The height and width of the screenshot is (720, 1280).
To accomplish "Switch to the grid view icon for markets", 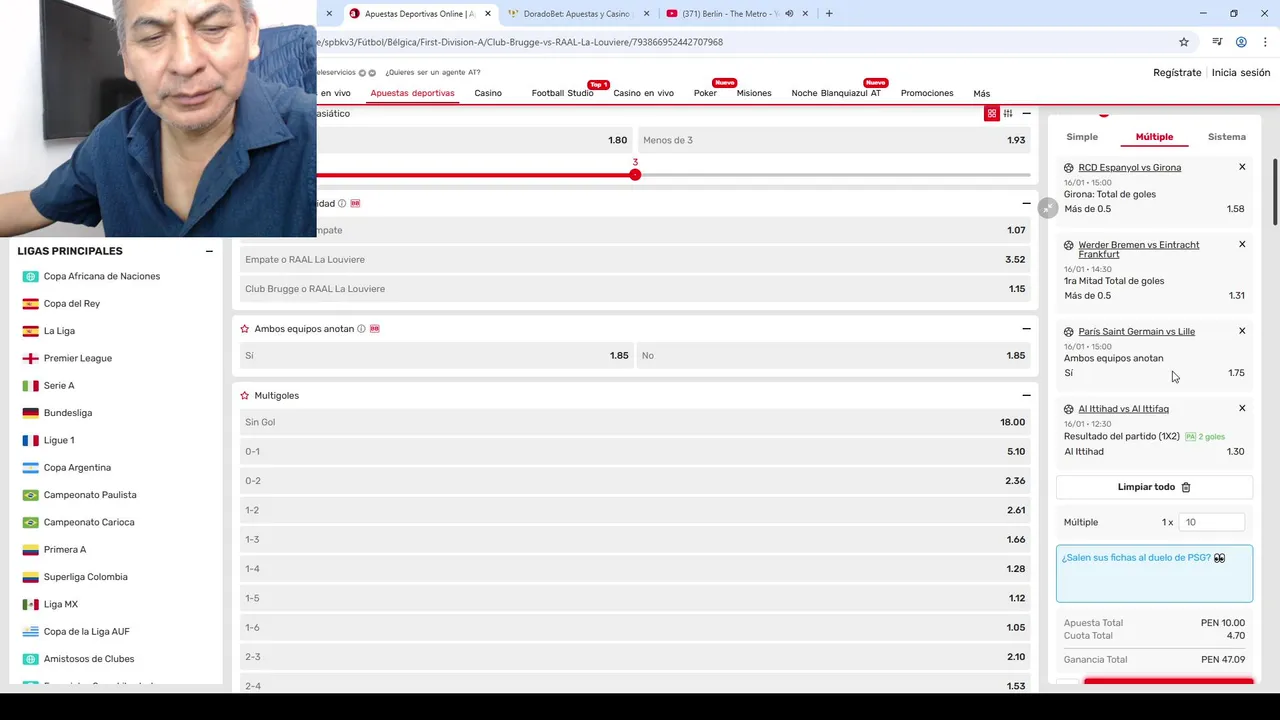I will tap(992, 113).
